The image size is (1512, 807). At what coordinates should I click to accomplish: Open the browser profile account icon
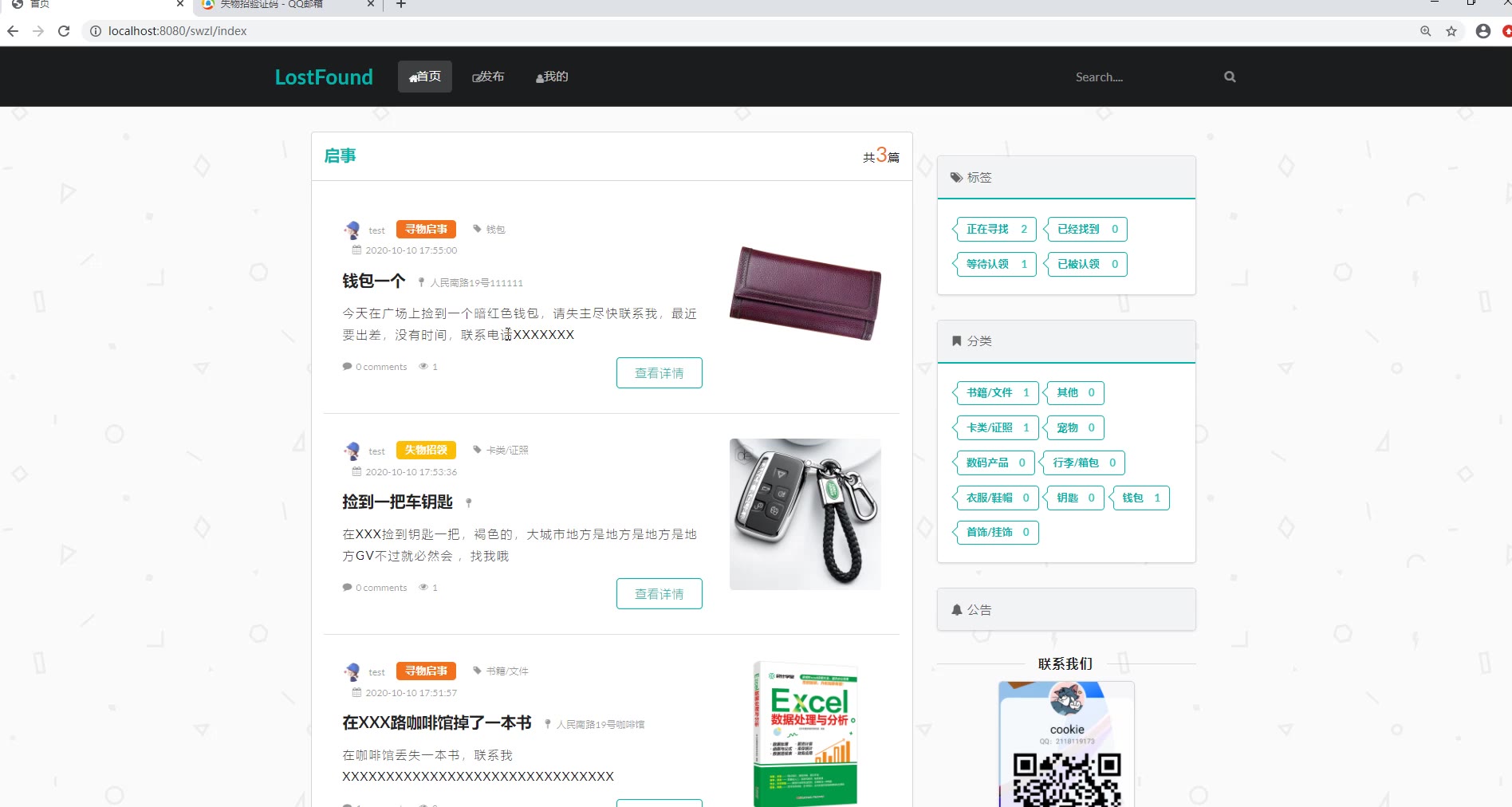tap(1483, 31)
